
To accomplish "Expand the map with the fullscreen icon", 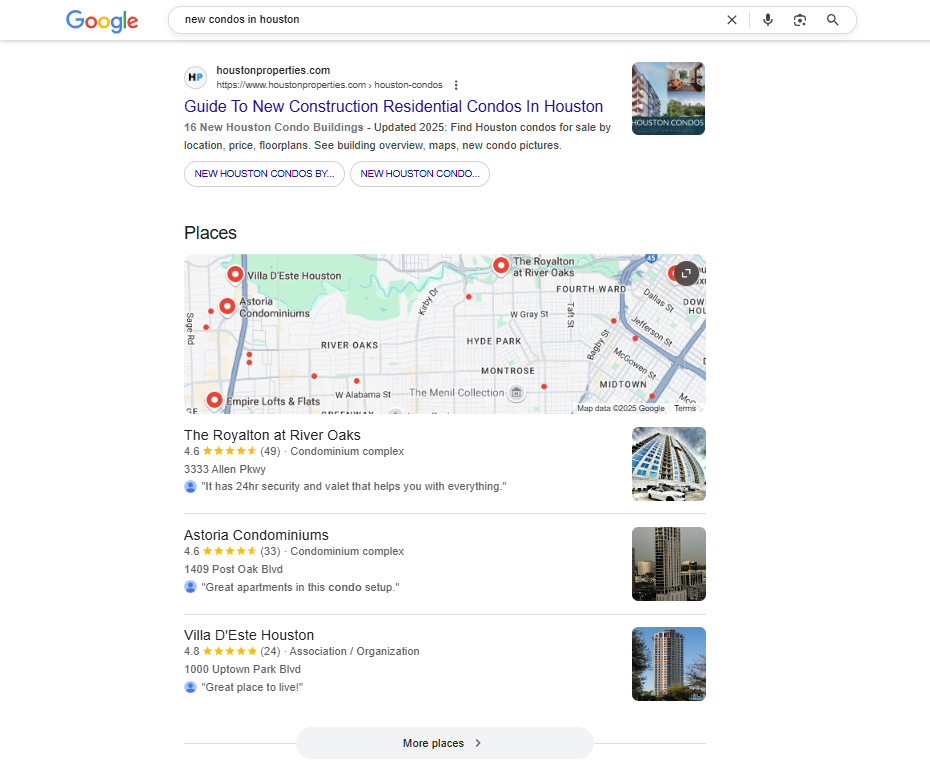I will tap(686, 273).
